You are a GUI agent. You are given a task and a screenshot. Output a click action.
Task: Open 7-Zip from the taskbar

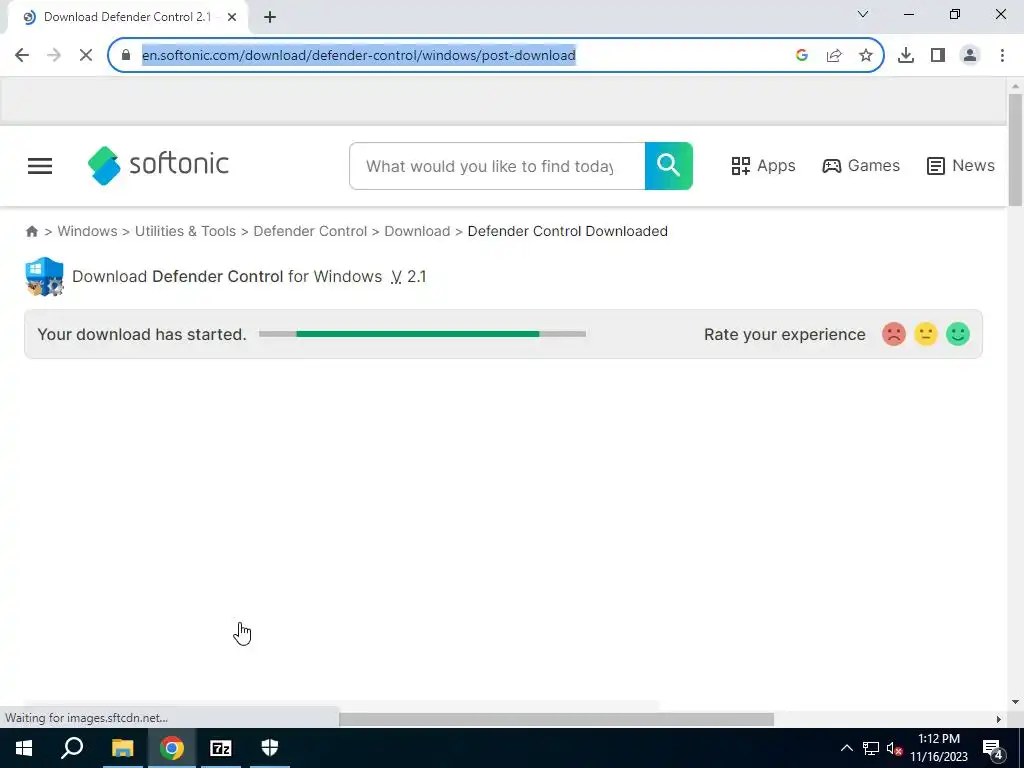point(221,748)
